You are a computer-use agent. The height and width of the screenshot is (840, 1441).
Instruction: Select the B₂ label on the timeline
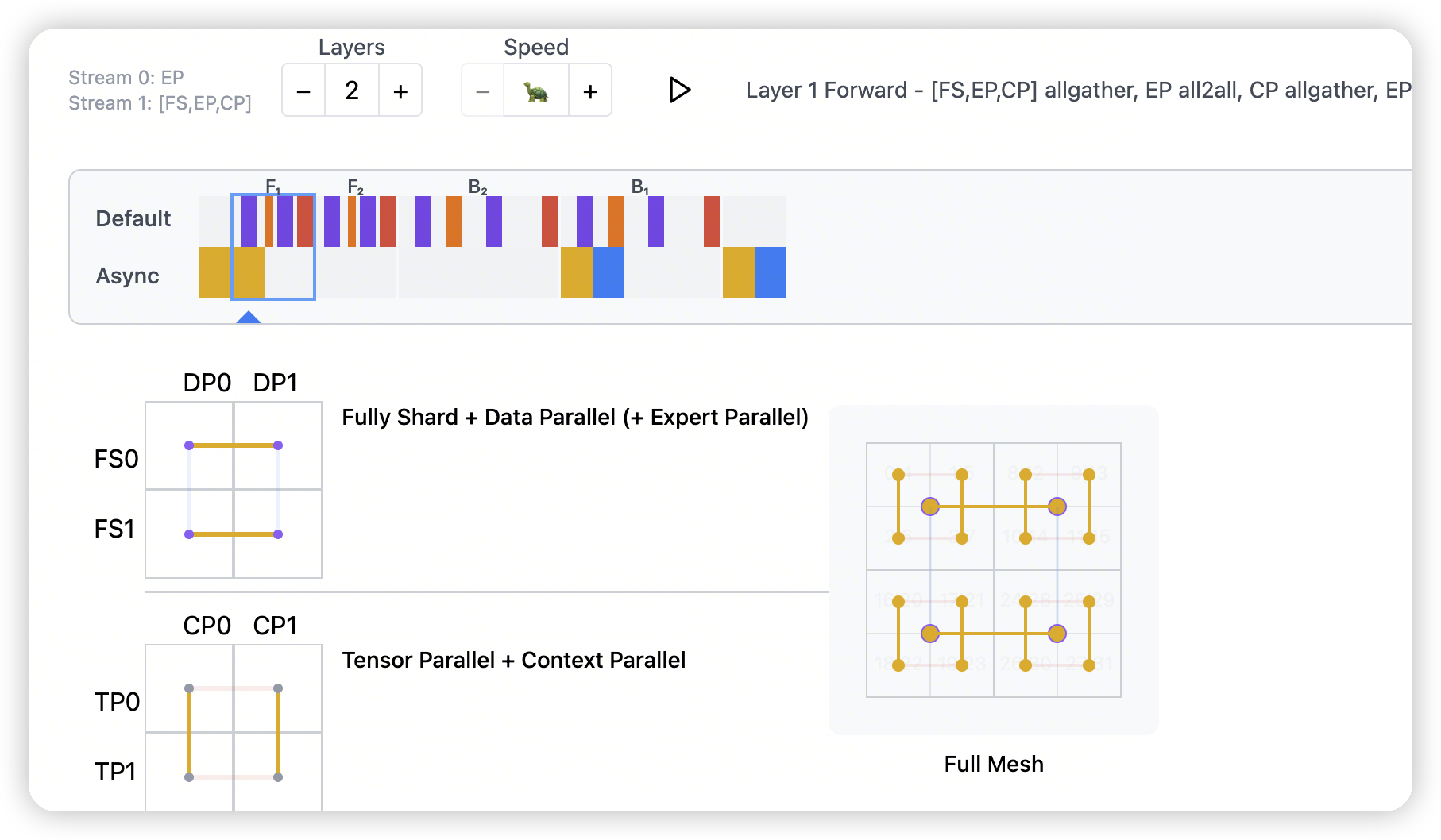477,187
